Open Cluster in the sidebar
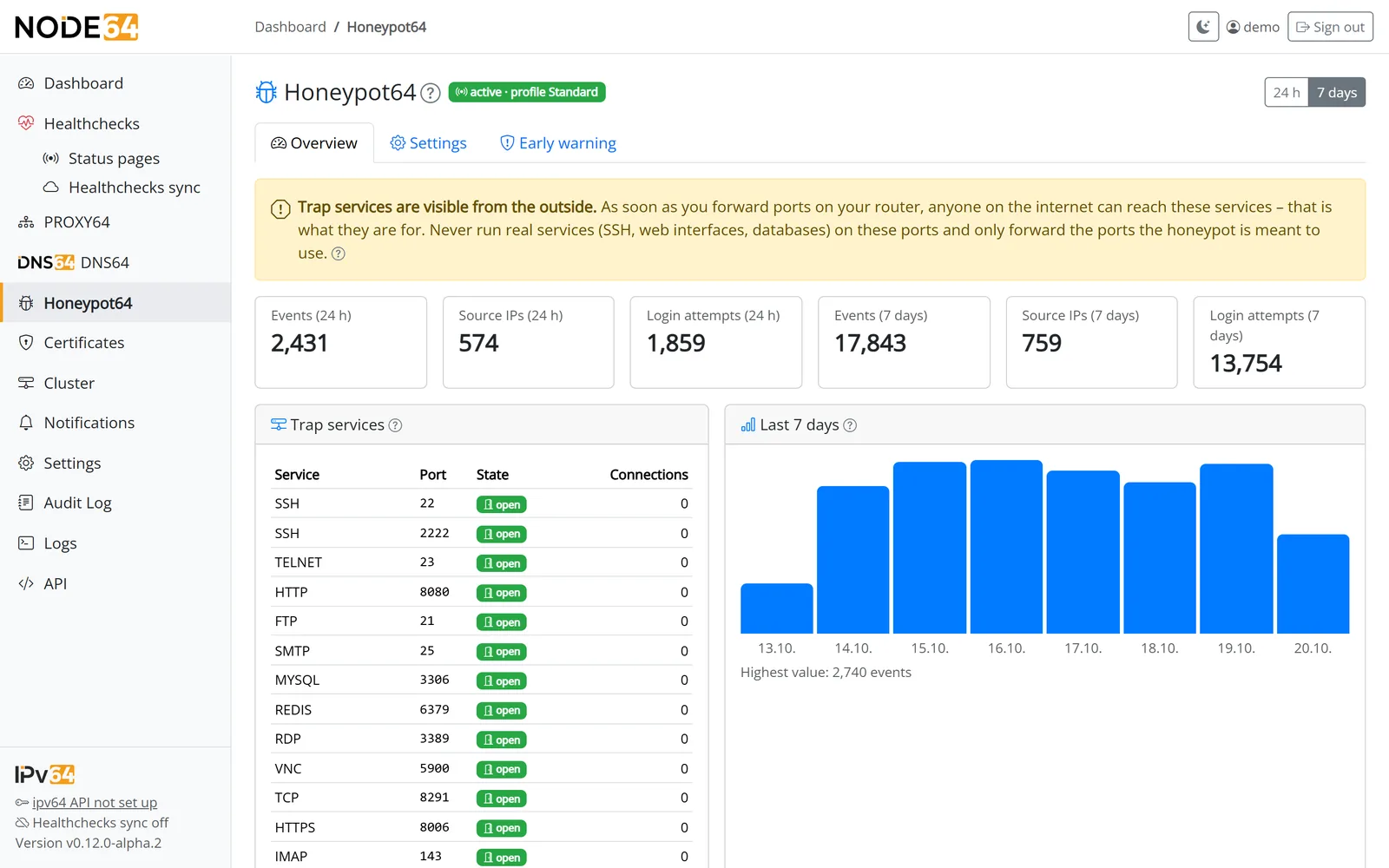The height and width of the screenshot is (868, 1389). [115, 383]
